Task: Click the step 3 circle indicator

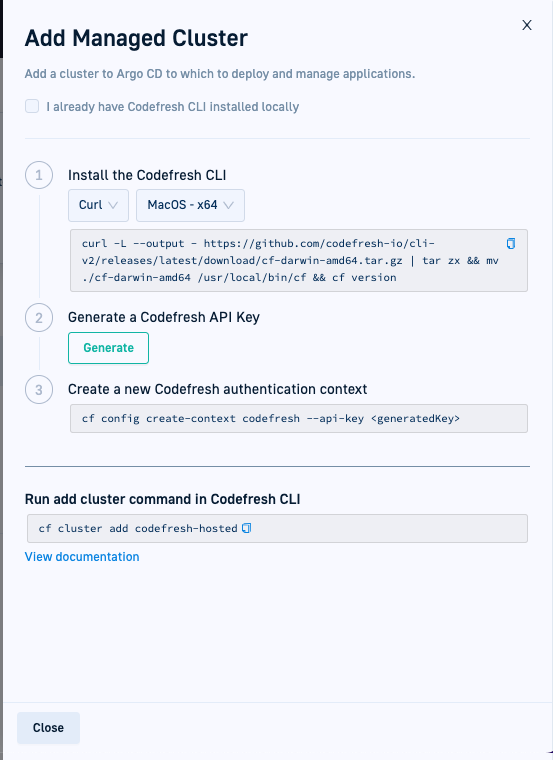Action: pos(39,390)
